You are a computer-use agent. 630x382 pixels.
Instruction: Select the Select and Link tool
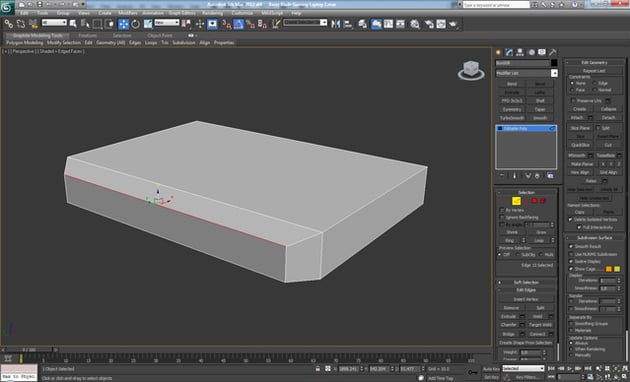[8, 24]
